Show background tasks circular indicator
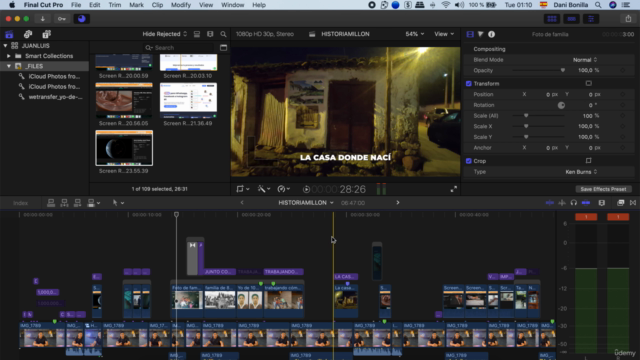The image size is (640, 360). [82, 19]
